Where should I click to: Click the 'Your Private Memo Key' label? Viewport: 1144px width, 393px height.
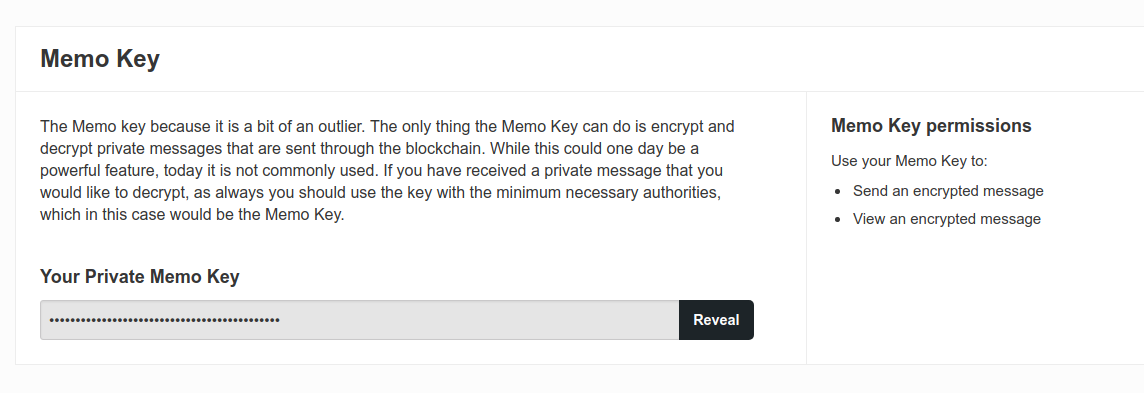(x=139, y=277)
